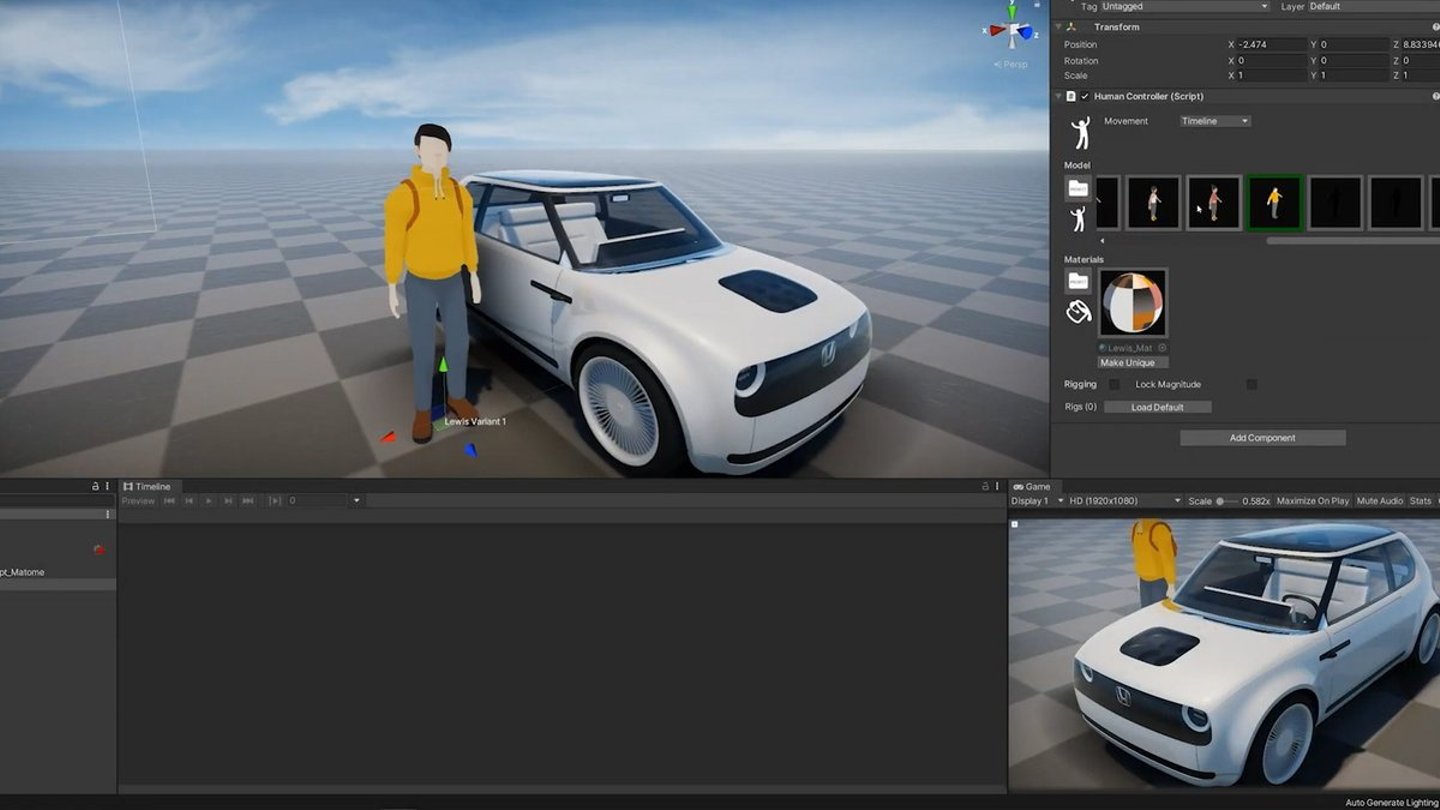The height and width of the screenshot is (810, 1440).
Task: Click the move gizmo red X-axis arrow
Action: [x=388, y=436]
